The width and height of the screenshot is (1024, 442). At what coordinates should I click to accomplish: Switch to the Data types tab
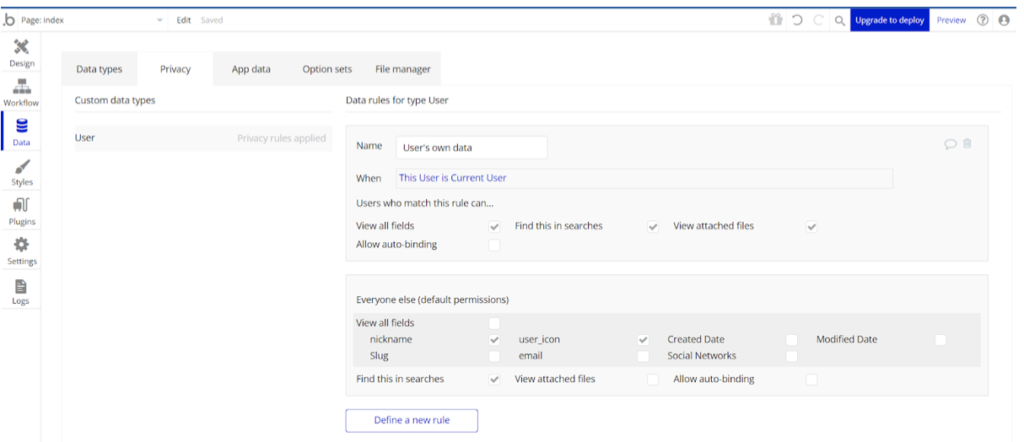(x=99, y=69)
